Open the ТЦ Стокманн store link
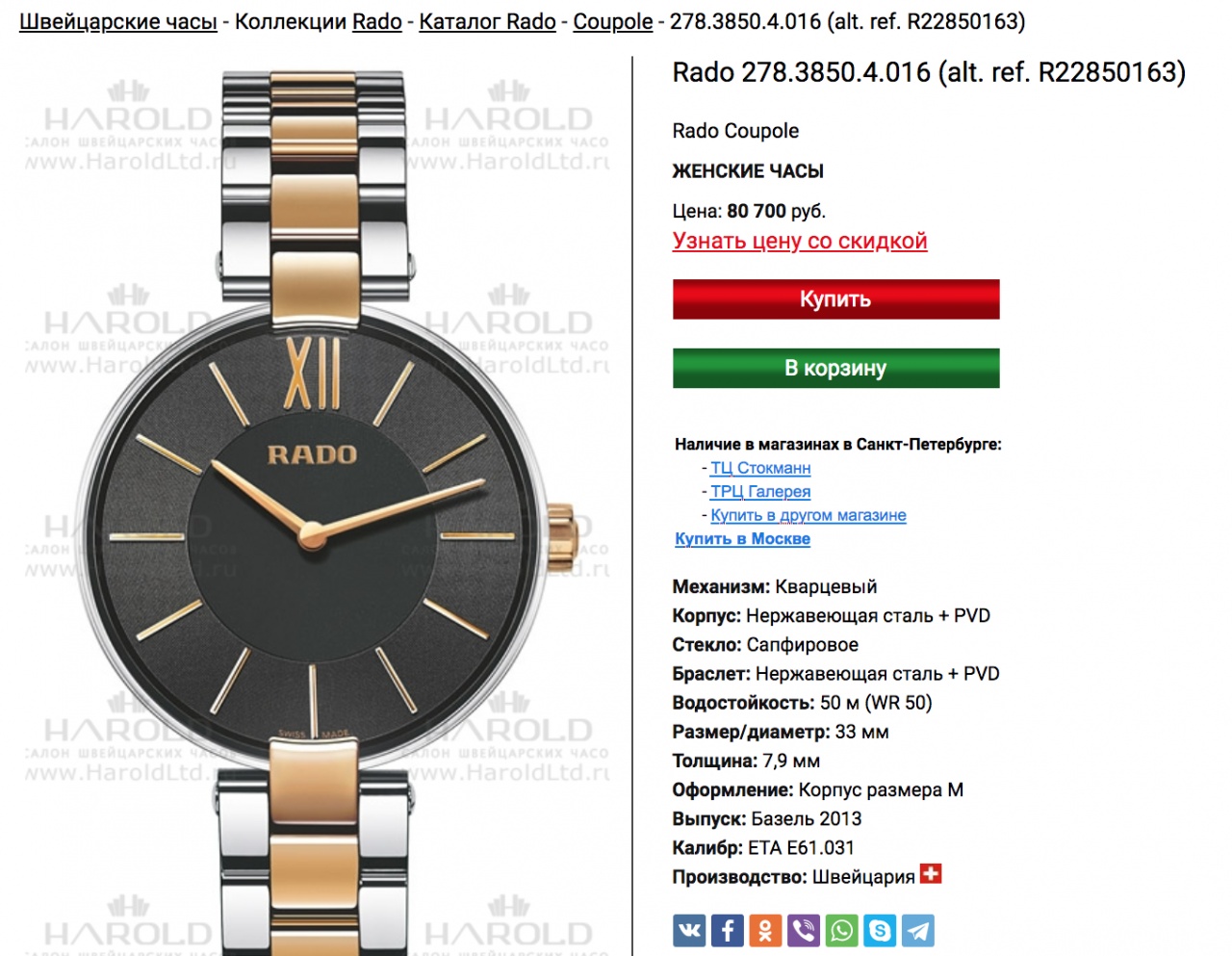 (x=760, y=468)
